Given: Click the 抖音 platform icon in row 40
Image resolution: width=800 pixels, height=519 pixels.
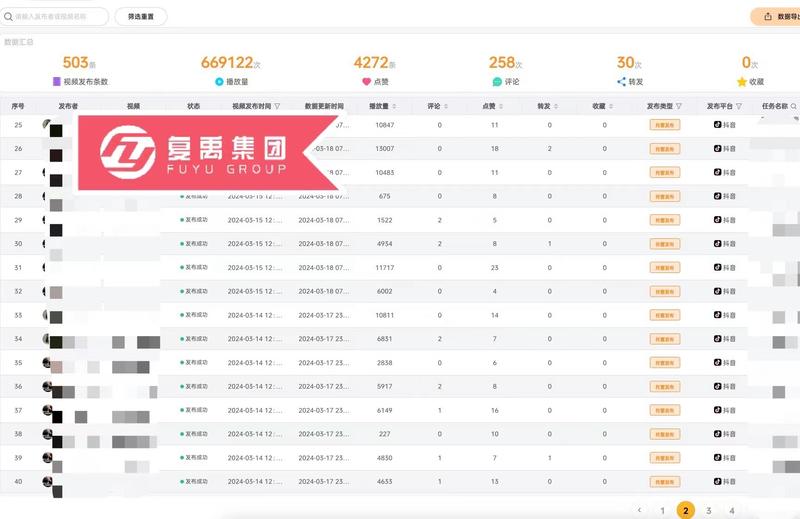Looking at the screenshot, I should pos(717,481).
